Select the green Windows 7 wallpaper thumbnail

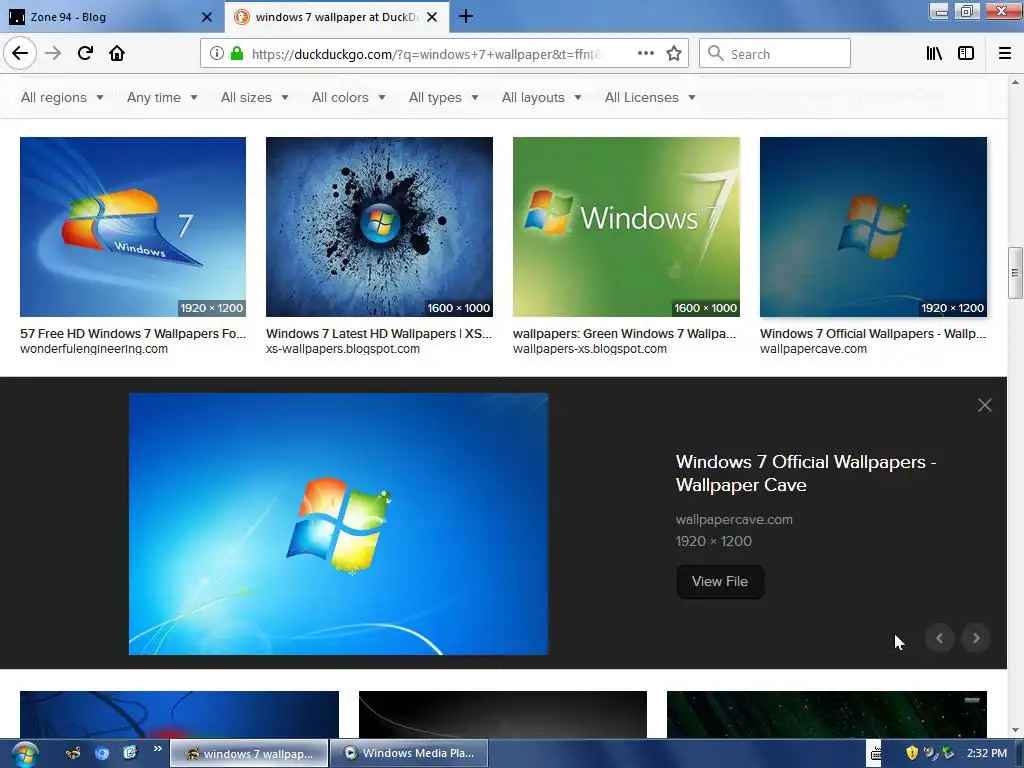[626, 227]
